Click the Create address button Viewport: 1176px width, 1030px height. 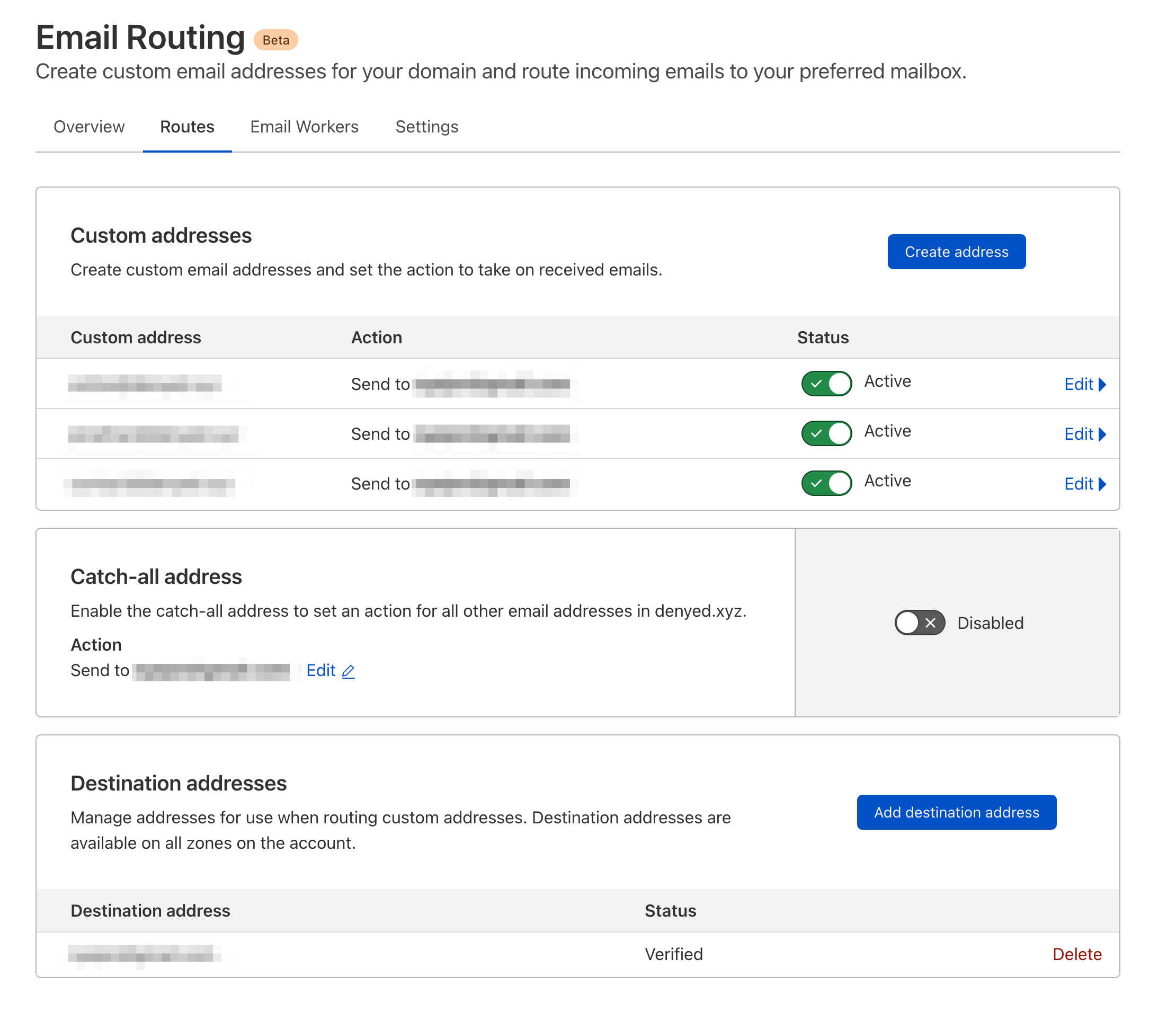(956, 251)
